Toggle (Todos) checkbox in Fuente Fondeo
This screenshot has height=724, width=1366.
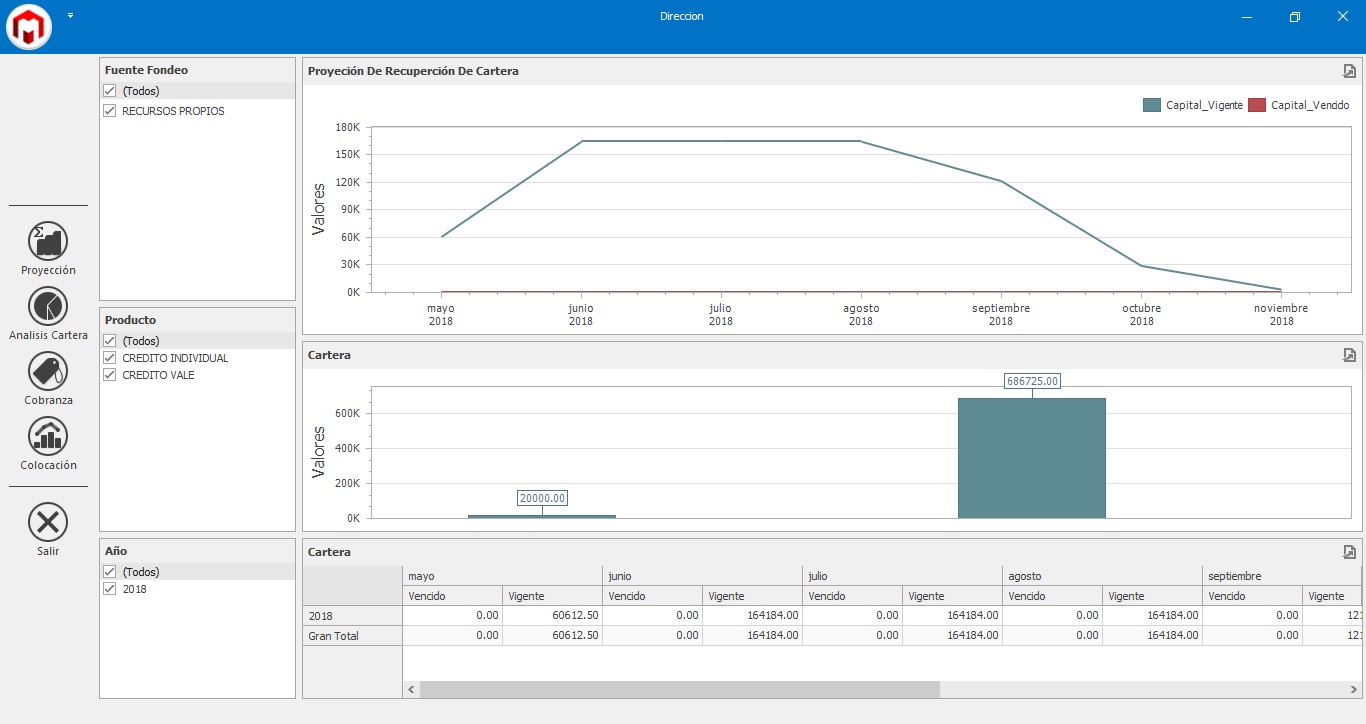click(x=110, y=91)
